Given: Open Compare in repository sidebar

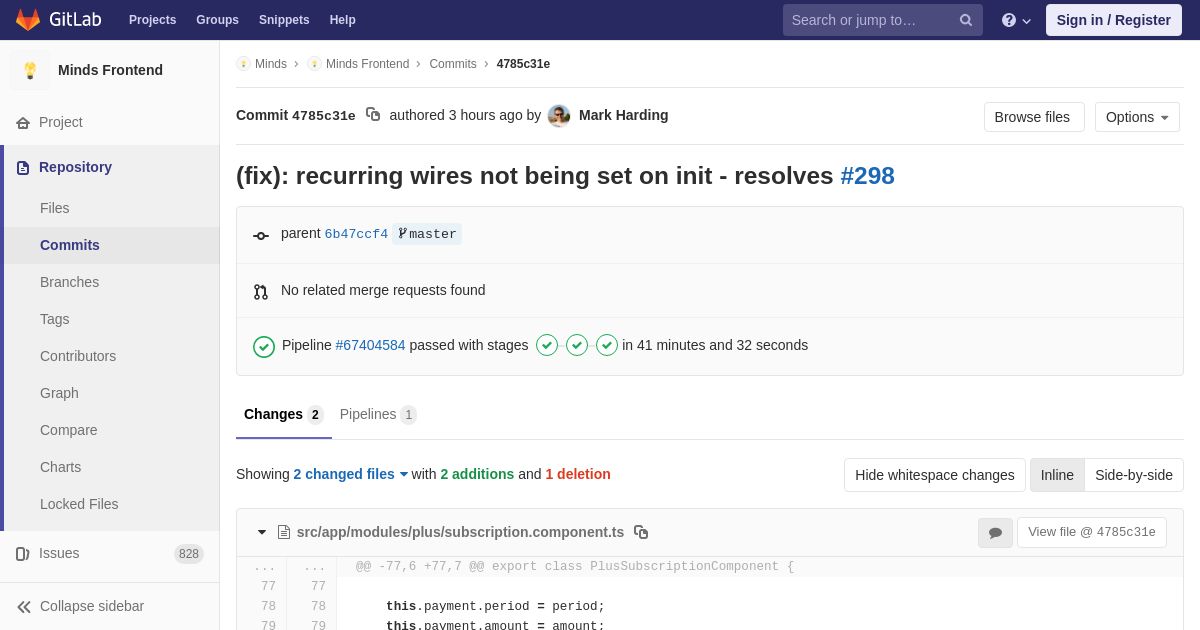Looking at the screenshot, I should [69, 430].
